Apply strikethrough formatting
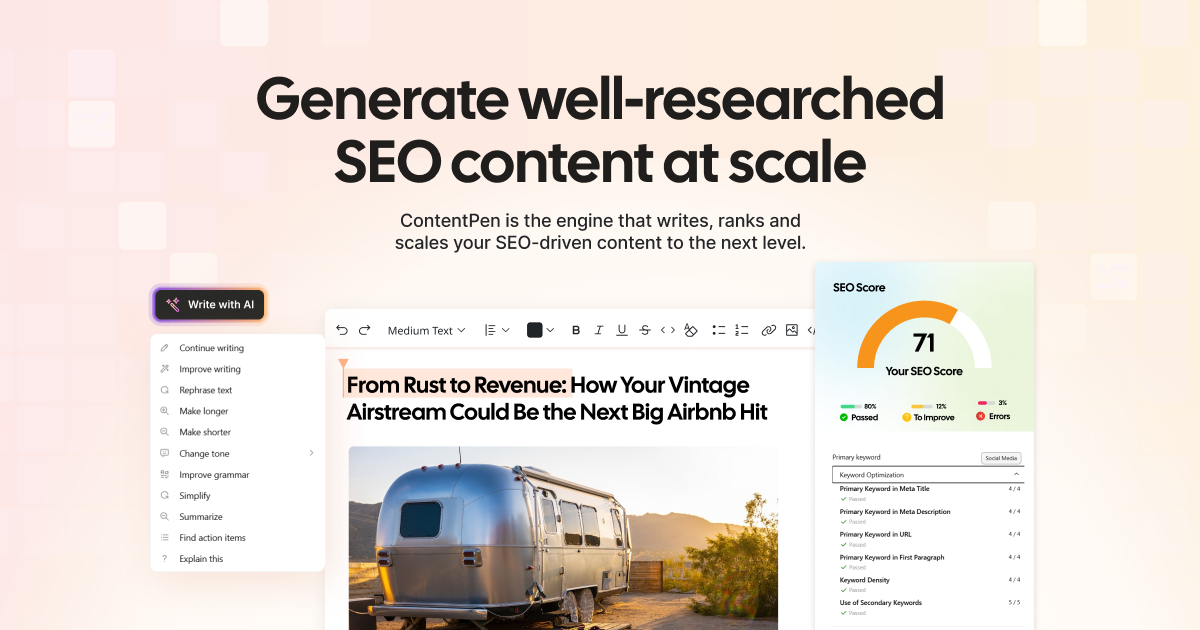Screen dimensions: 1200x630 click(645, 329)
